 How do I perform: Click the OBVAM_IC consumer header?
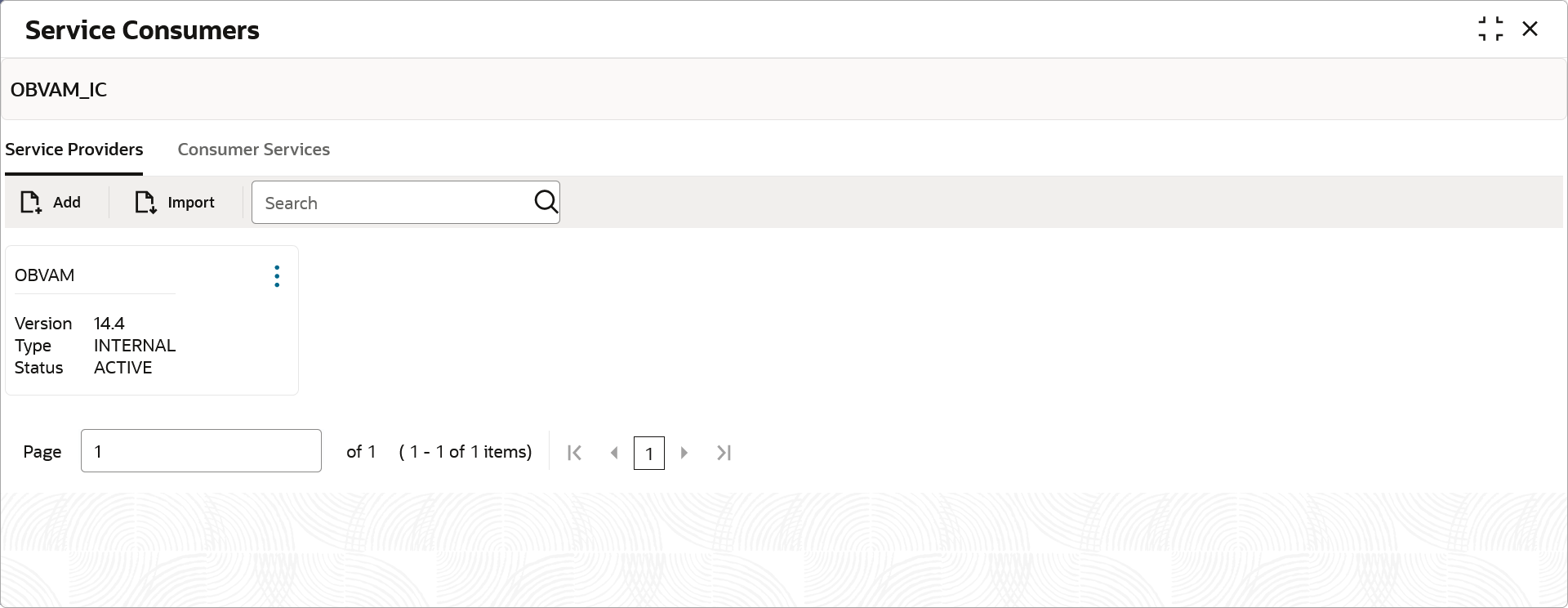(x=59, y=90)
